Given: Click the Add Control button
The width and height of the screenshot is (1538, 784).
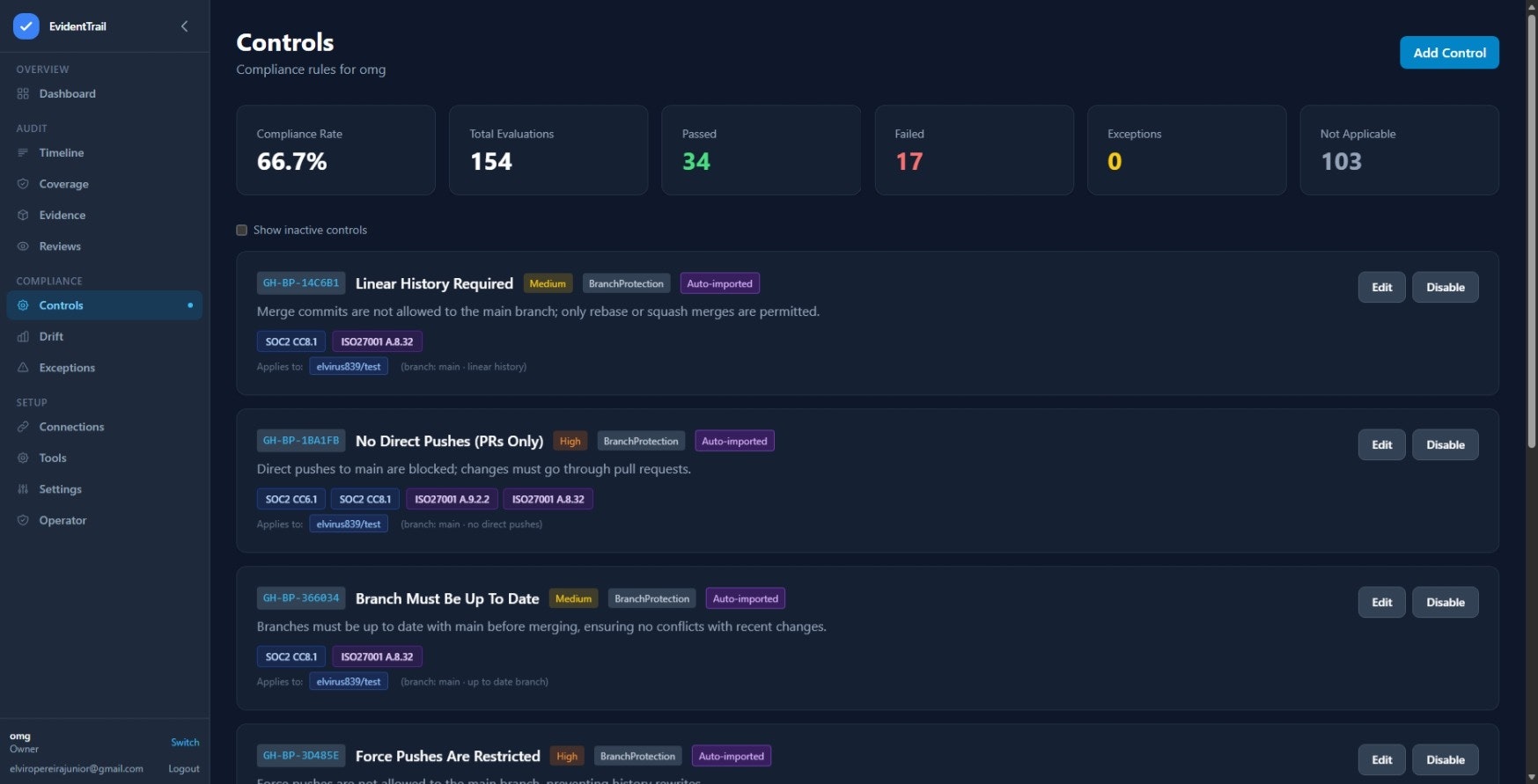Looking at the screenshot, I should pos(1449,53).
